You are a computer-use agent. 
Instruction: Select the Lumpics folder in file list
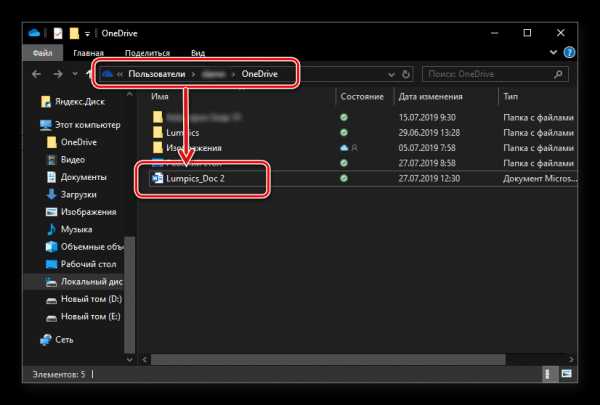click(183, 133)
